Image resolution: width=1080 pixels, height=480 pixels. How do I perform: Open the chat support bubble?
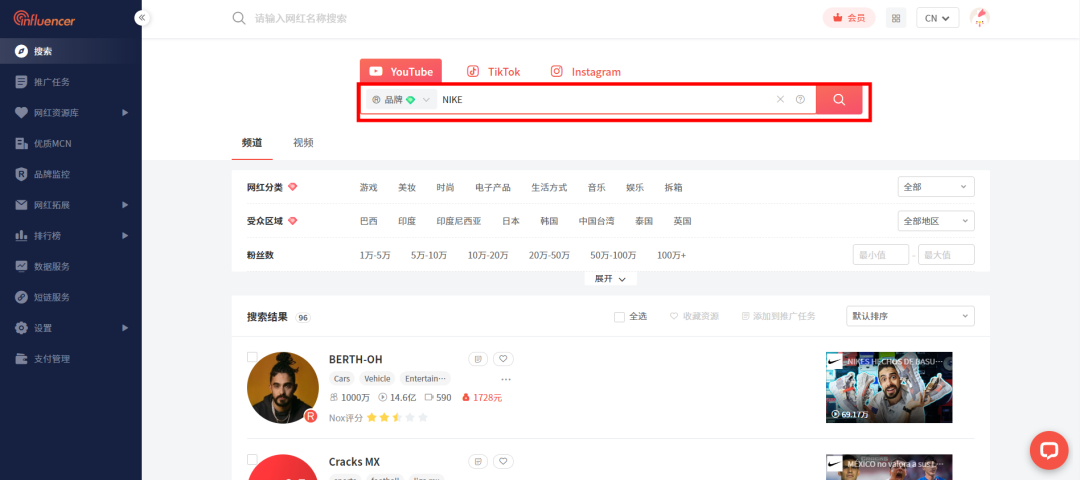pos(1049,450)
